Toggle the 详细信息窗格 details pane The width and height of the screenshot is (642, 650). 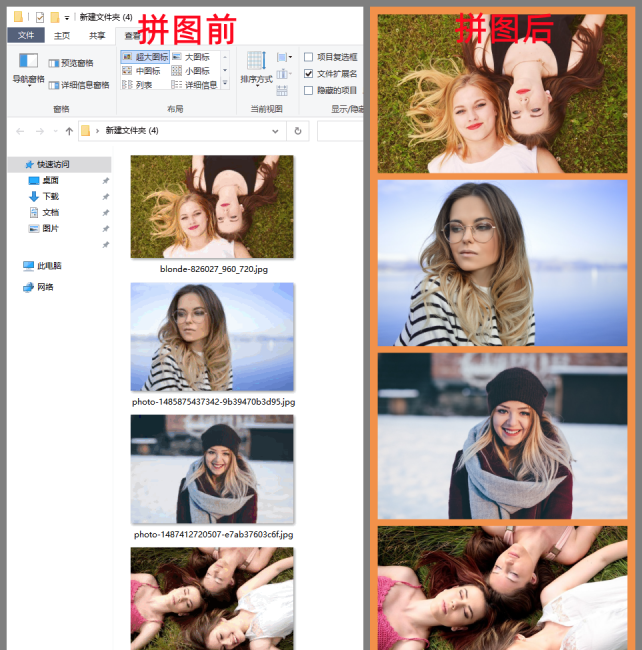click(x=79, y=85)
